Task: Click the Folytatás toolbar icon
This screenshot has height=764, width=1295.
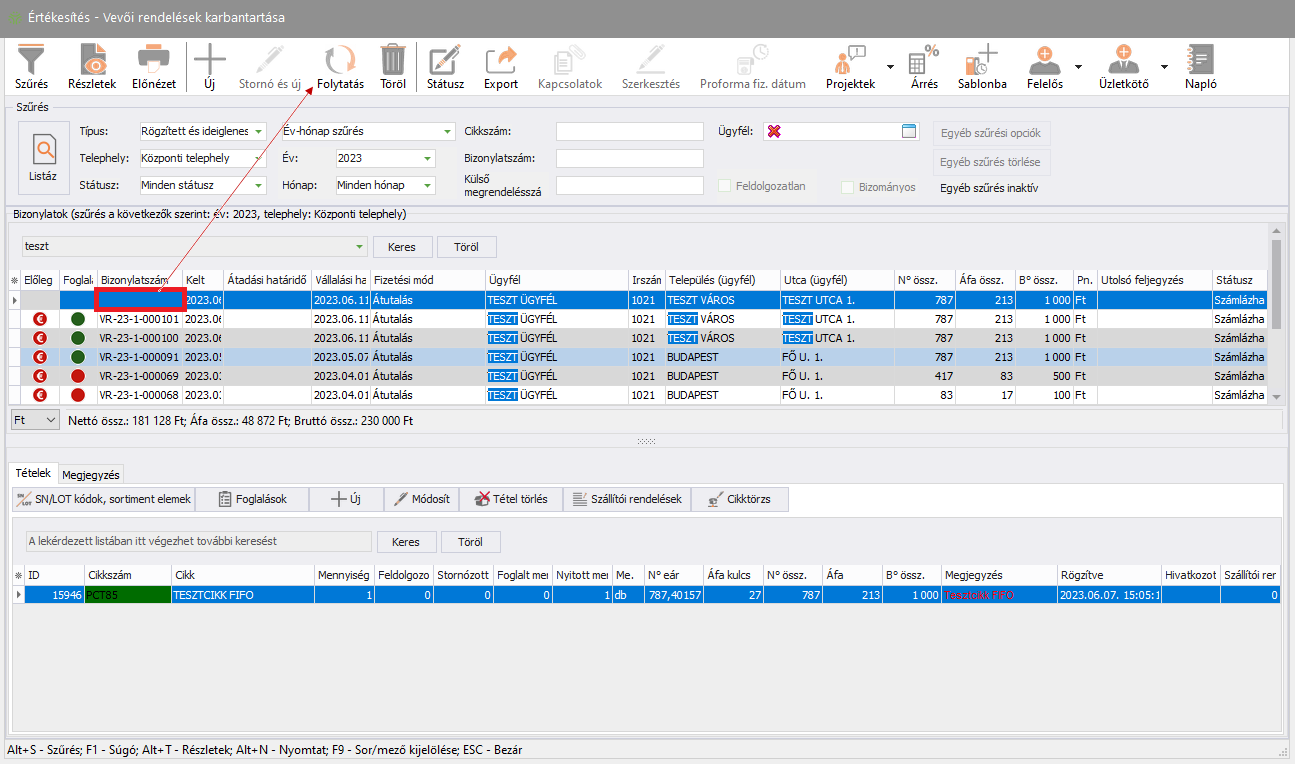Action: point(340,60)
